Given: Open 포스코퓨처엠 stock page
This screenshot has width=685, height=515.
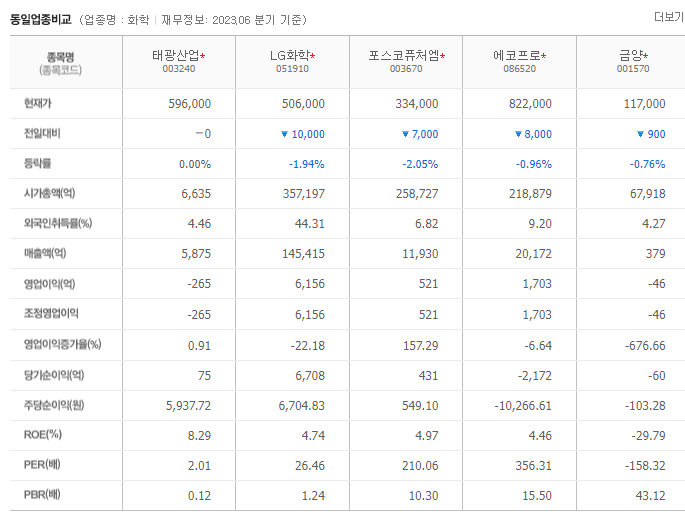Looking at the screenshot, I should (x=404, y=55).
